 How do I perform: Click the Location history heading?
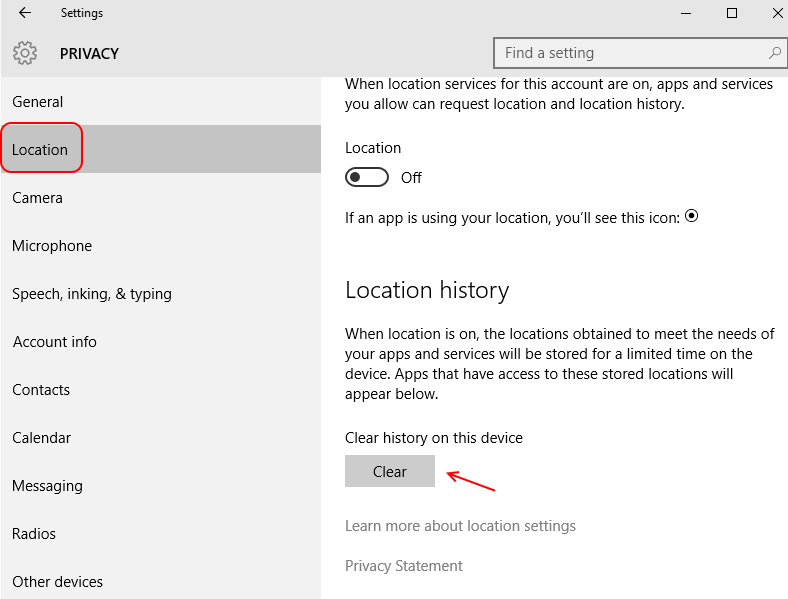(427, 290)
